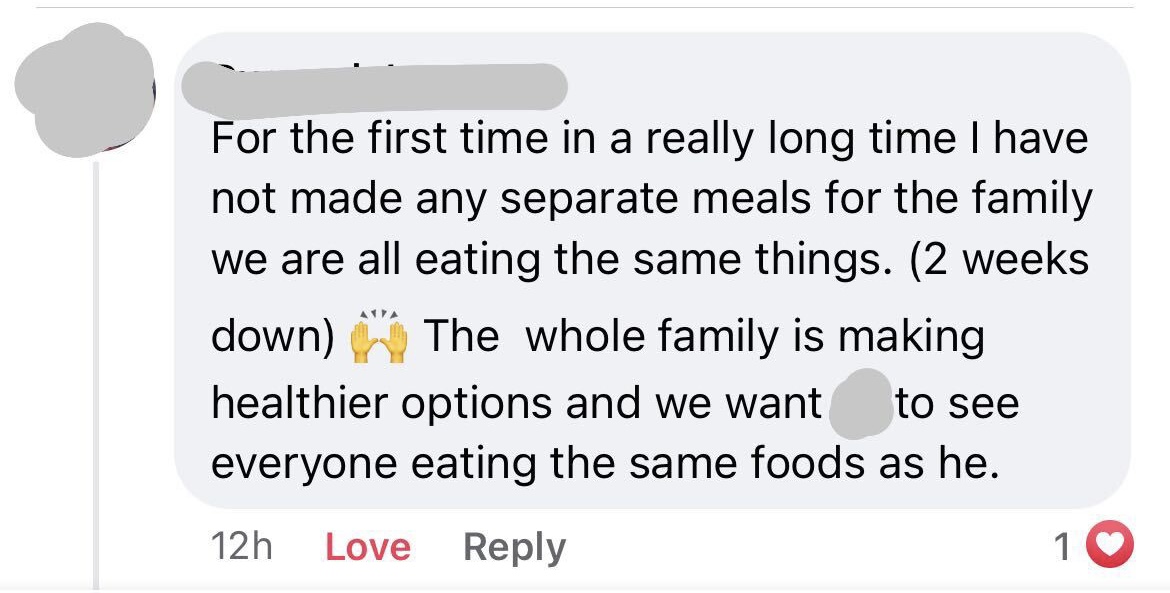Open the commenter's blurred profile picture
Screen dimensions: 1170x593
pyautogui.click(x=84, y=90)
